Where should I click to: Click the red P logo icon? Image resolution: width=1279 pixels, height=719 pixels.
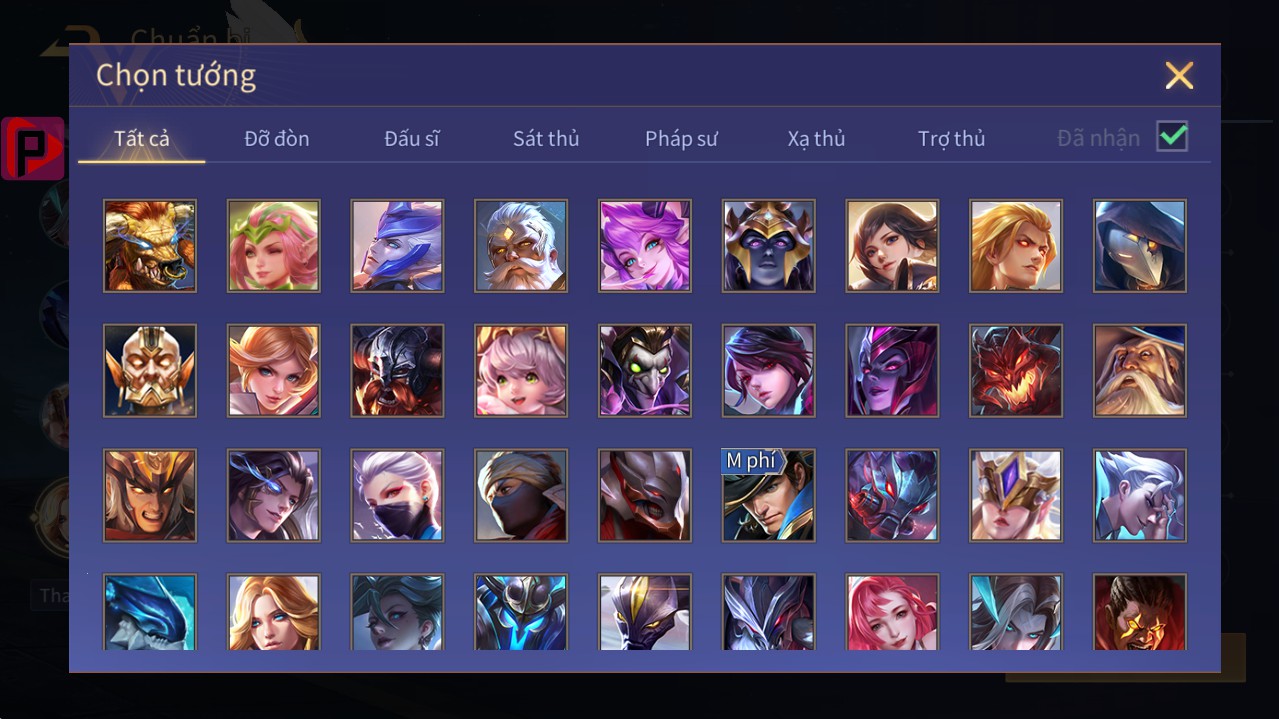pyautogui.click(x=33, y=148)
